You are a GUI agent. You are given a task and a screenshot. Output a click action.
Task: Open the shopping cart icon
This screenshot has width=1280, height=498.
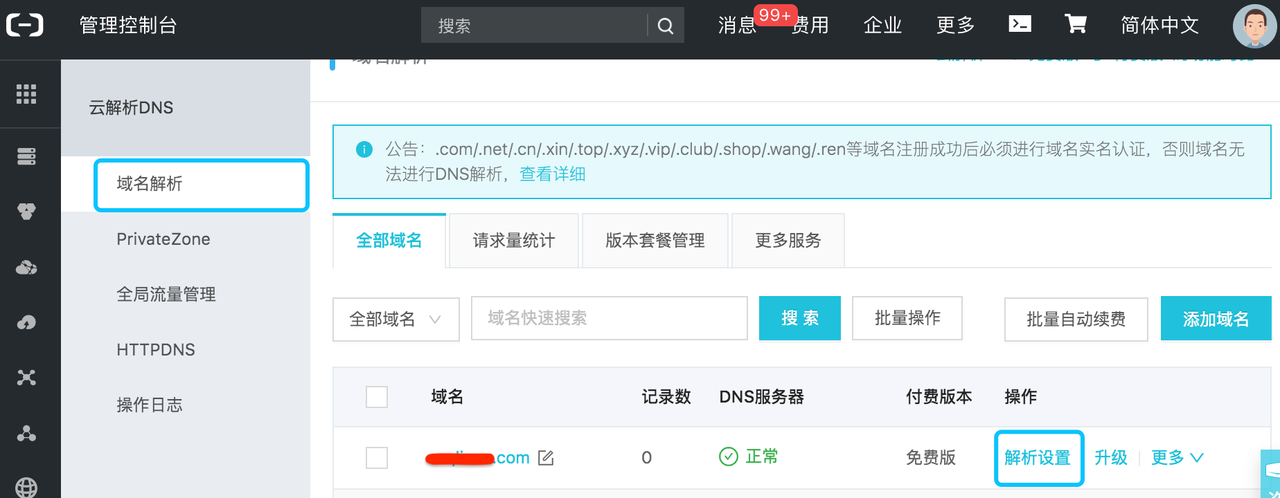(x=1076, y=25)
